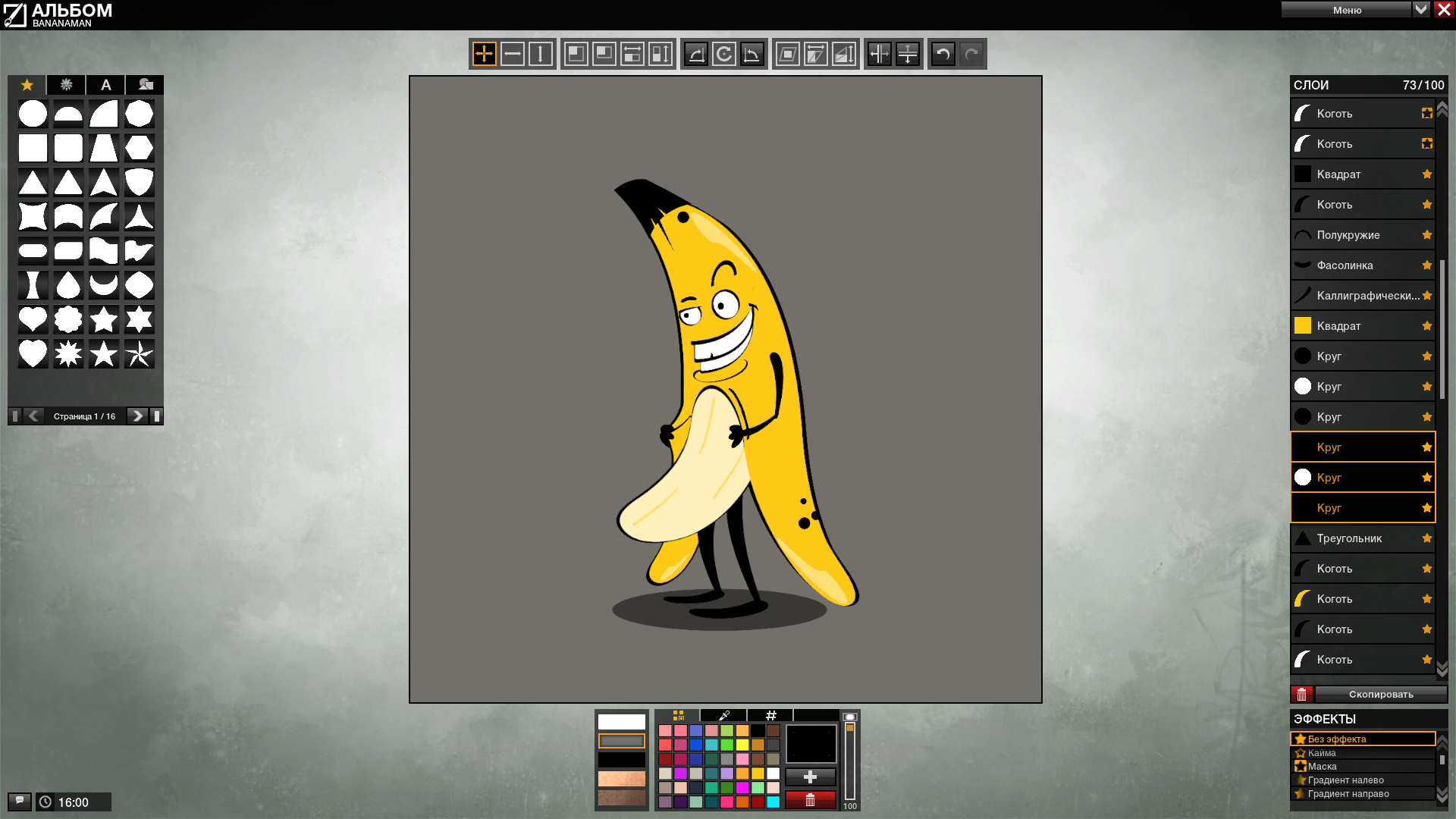Click the undo arrow in the top toolbar
This screenshot has width=1456, height=819.
coord(943,54)
